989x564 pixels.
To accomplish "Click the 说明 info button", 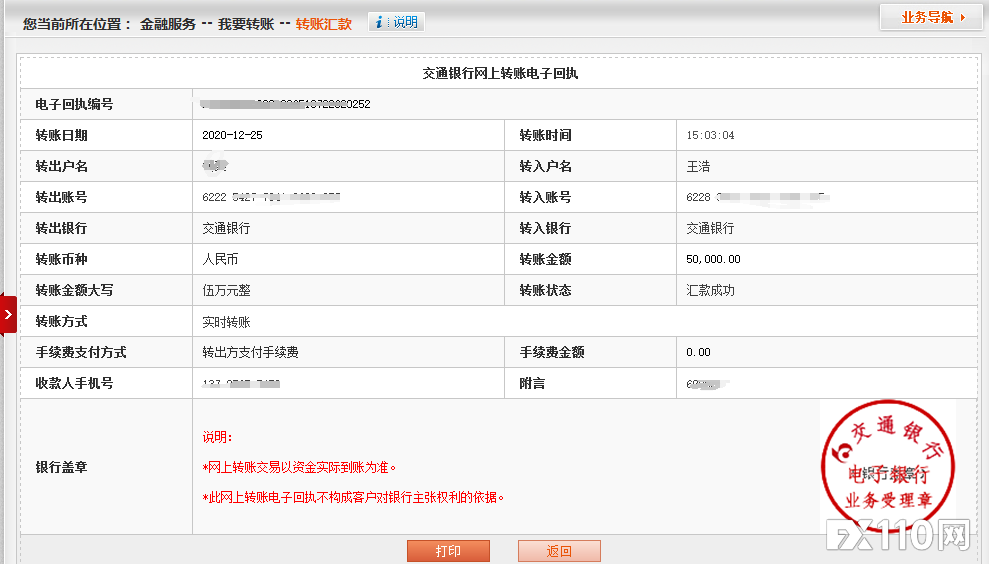I will [396, 22].
